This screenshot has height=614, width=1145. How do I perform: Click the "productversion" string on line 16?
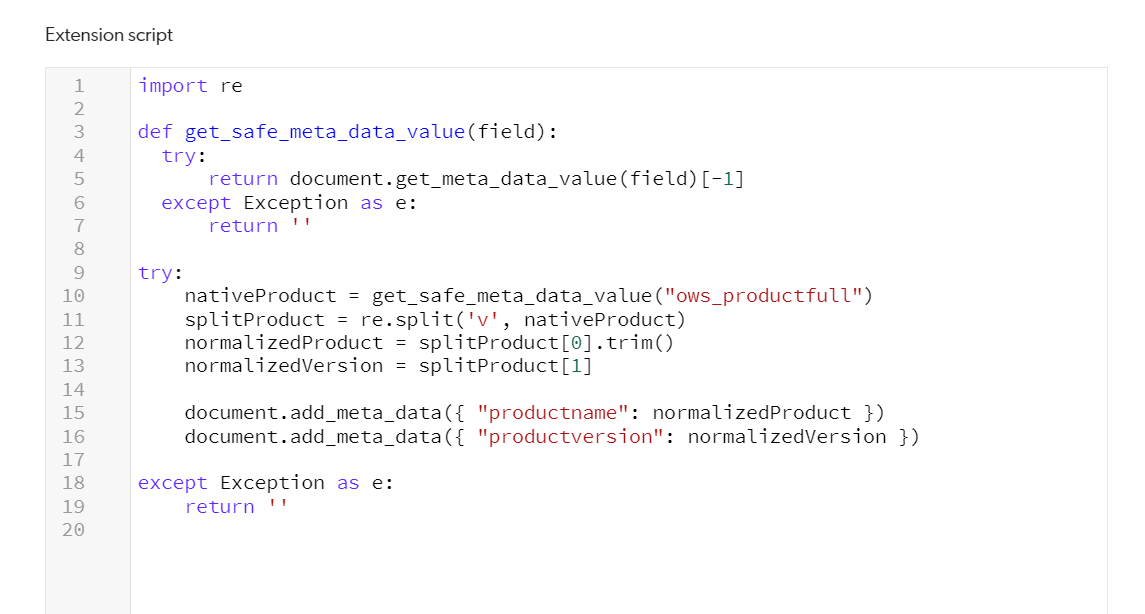pos(570,437)
